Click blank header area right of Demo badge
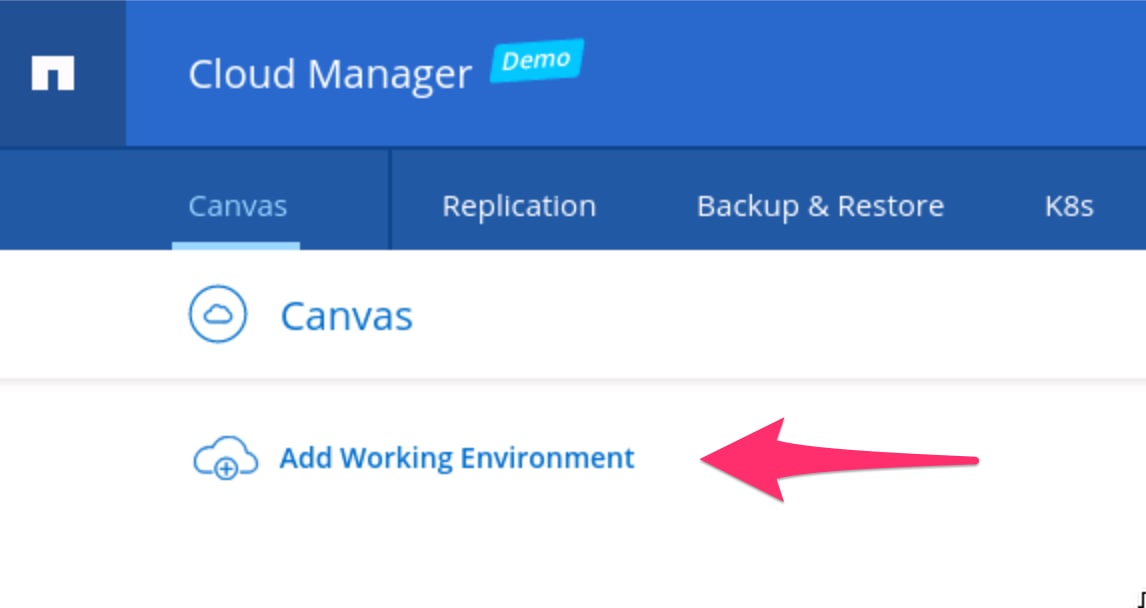Viewport: 1146px width, 608px height. tap(850, 75)
